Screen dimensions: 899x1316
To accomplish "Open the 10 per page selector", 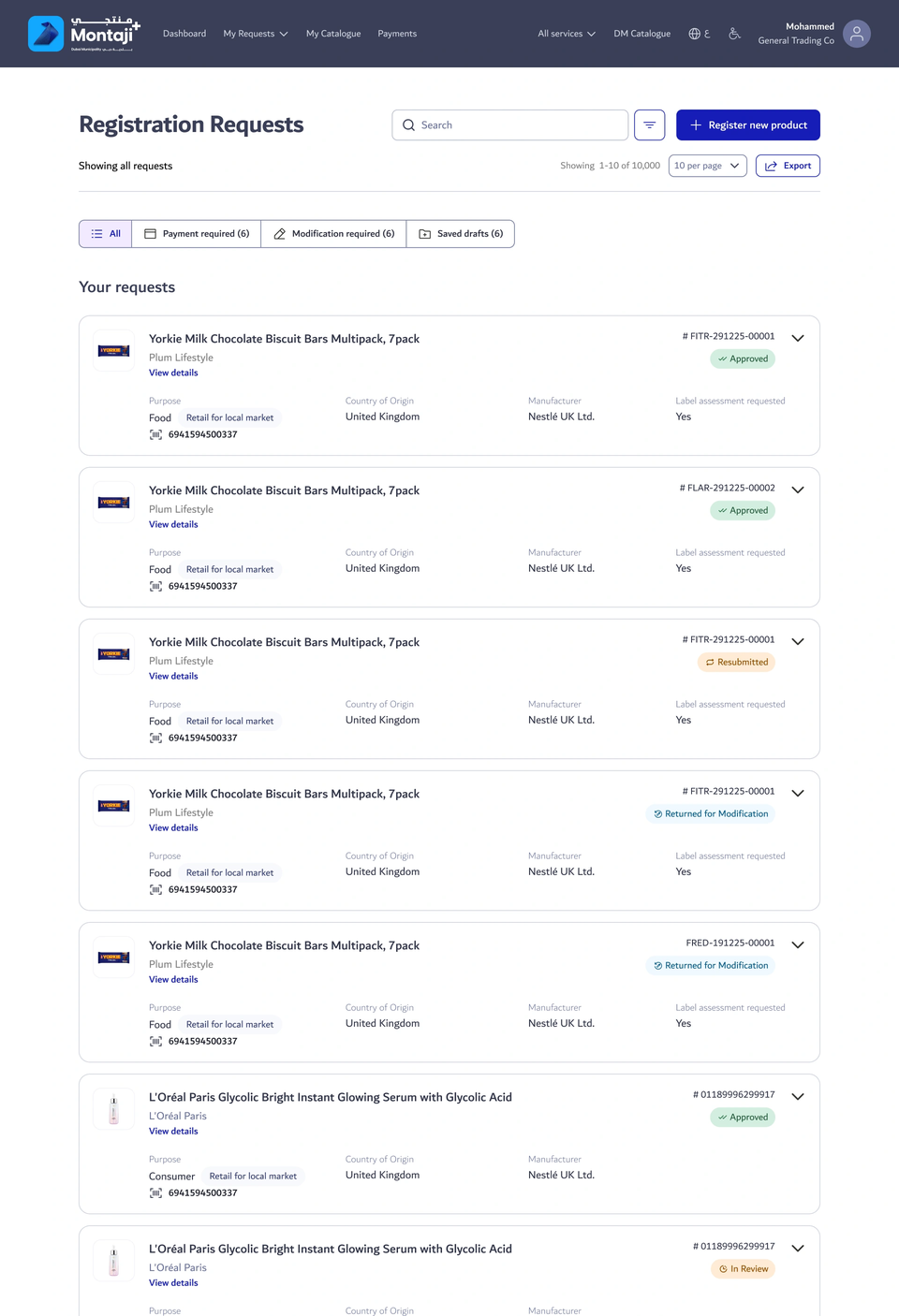I will pos(708,166).
